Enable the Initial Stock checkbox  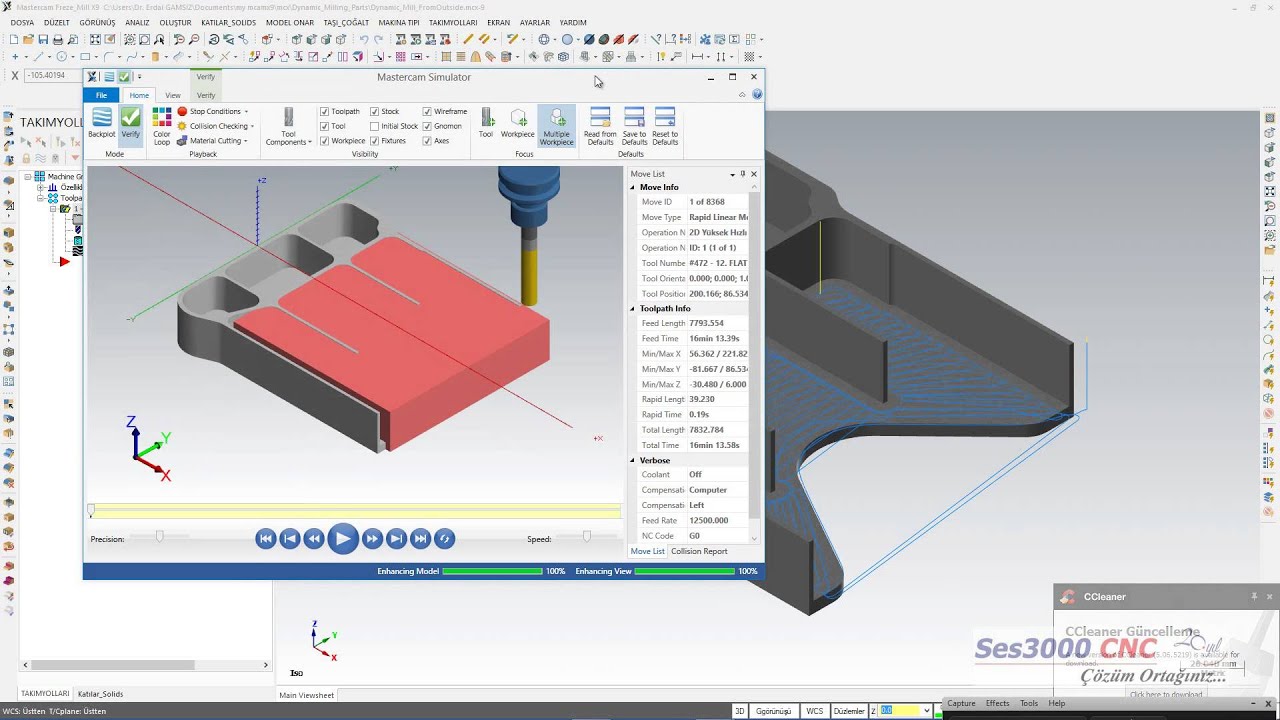coord(375,126)
